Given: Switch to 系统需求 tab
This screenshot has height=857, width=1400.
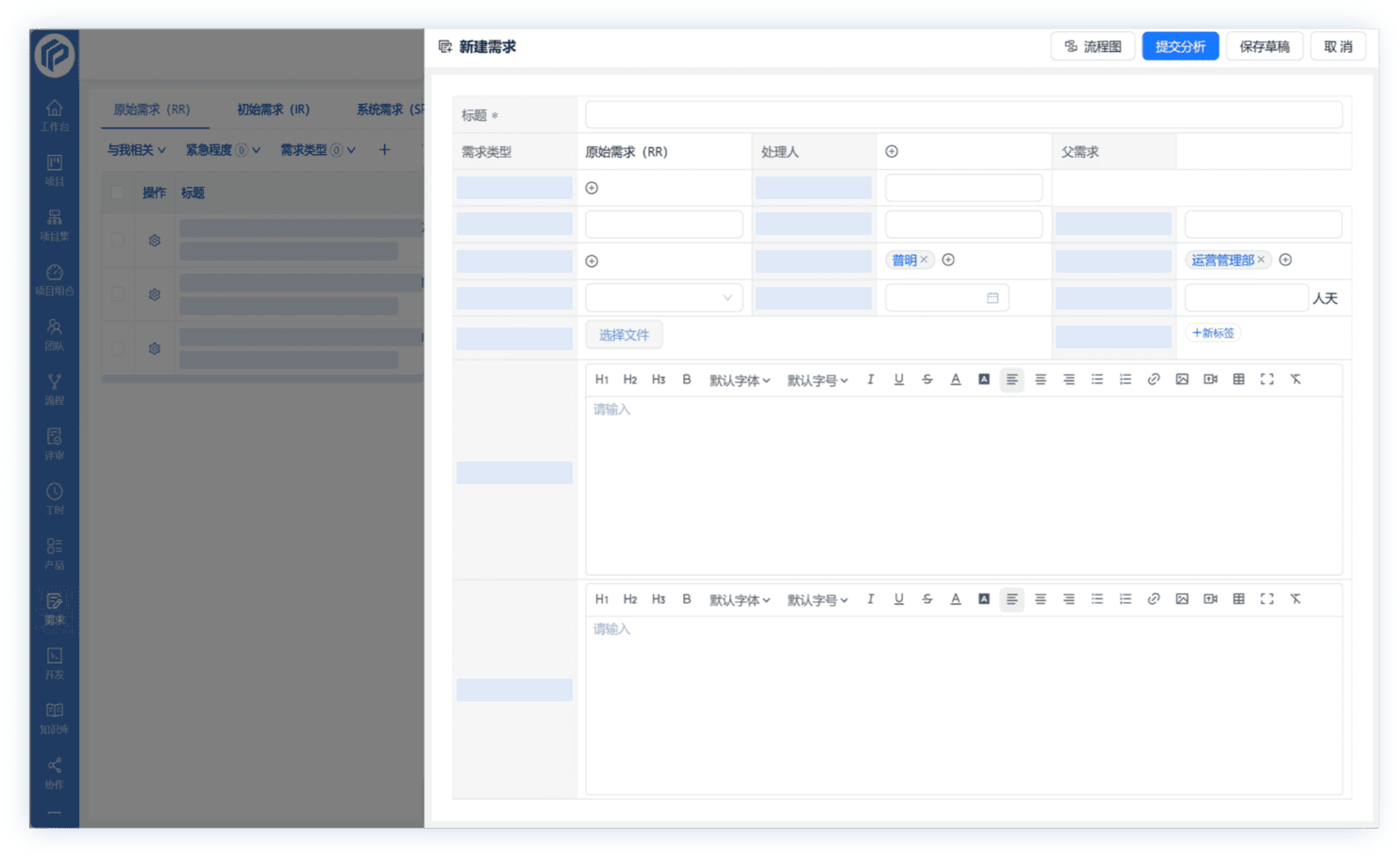Looking at the screenshot, I should point(390,109).
